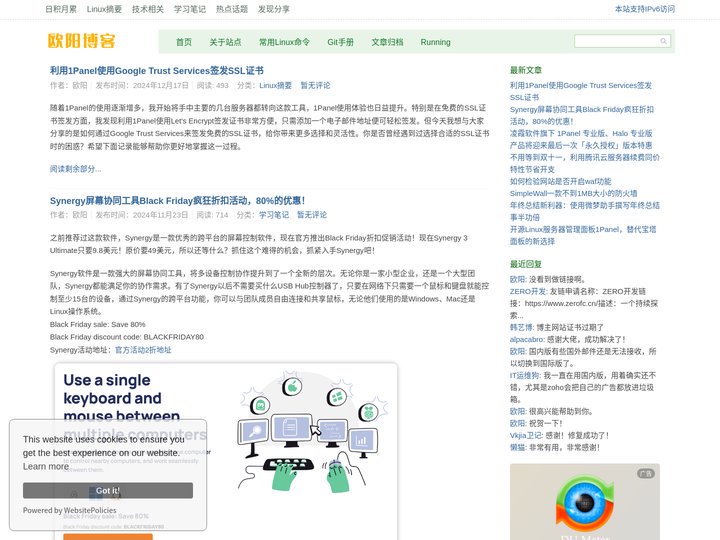This screenshot has width=720, height=540.
Task: Click commenter name Vkjia卫记
Action: tap(526, 435)
